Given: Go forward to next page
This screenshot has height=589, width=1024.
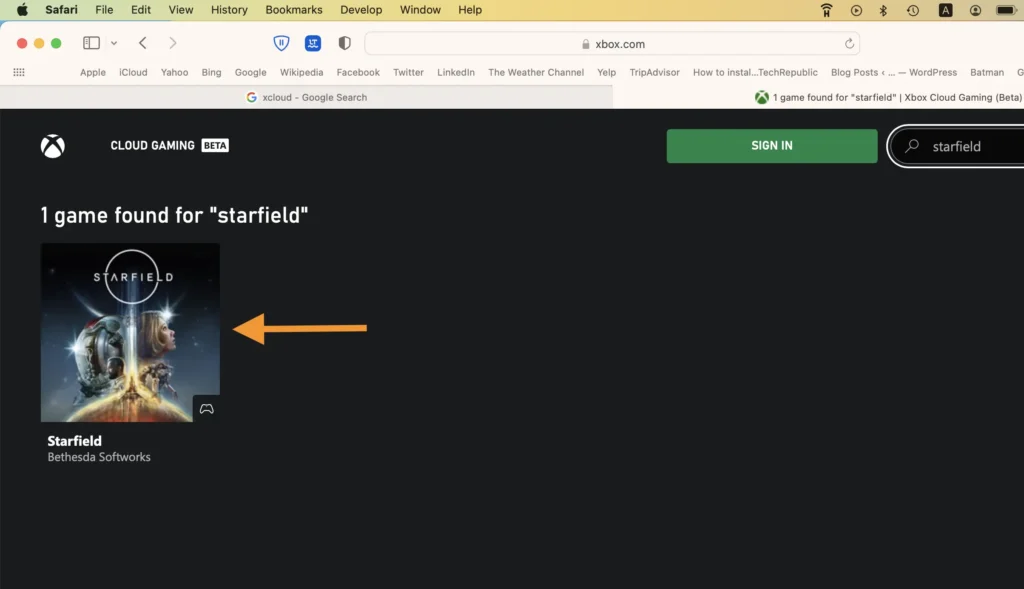Looking at the screenshot, I should (172, 43).
